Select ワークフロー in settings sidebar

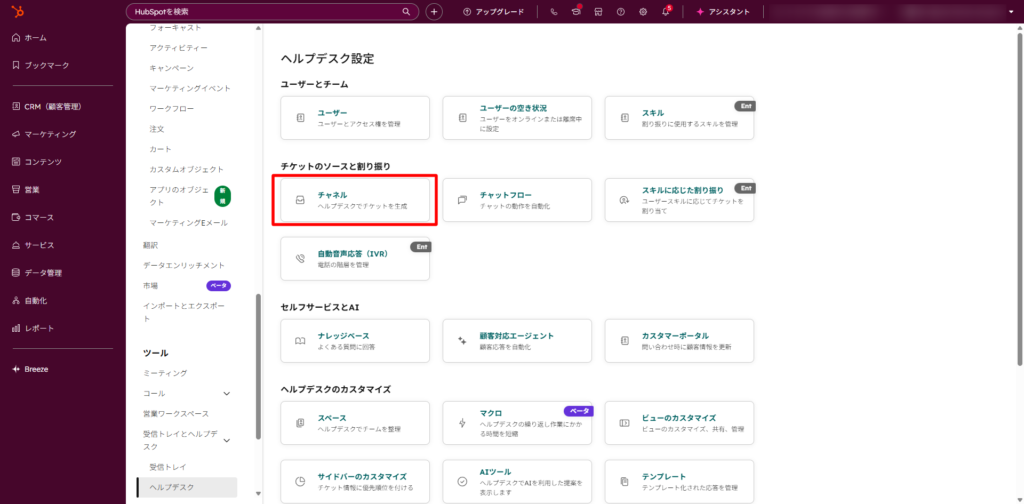172,108
